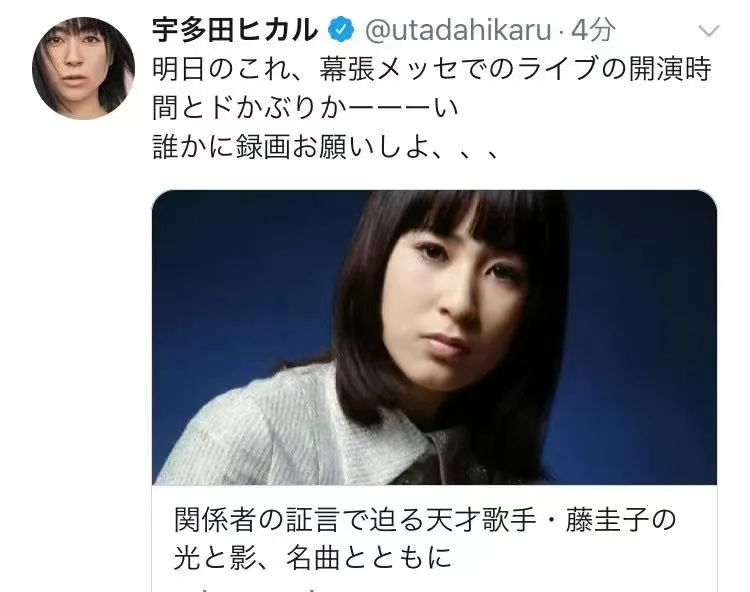This screenshot has height=592, width=750.
Task: Click the gray knit sweater in card photo
Action: 277,426
